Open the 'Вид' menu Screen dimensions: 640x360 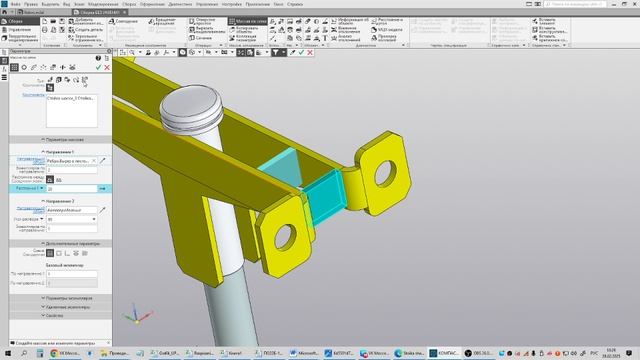67,4
